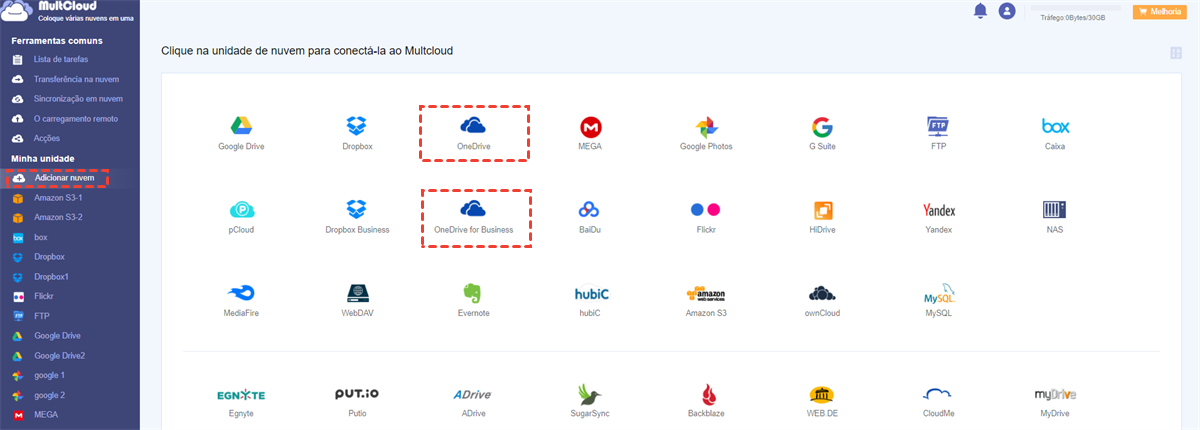
Task: Choose the G Suite service
Action: 823,127
